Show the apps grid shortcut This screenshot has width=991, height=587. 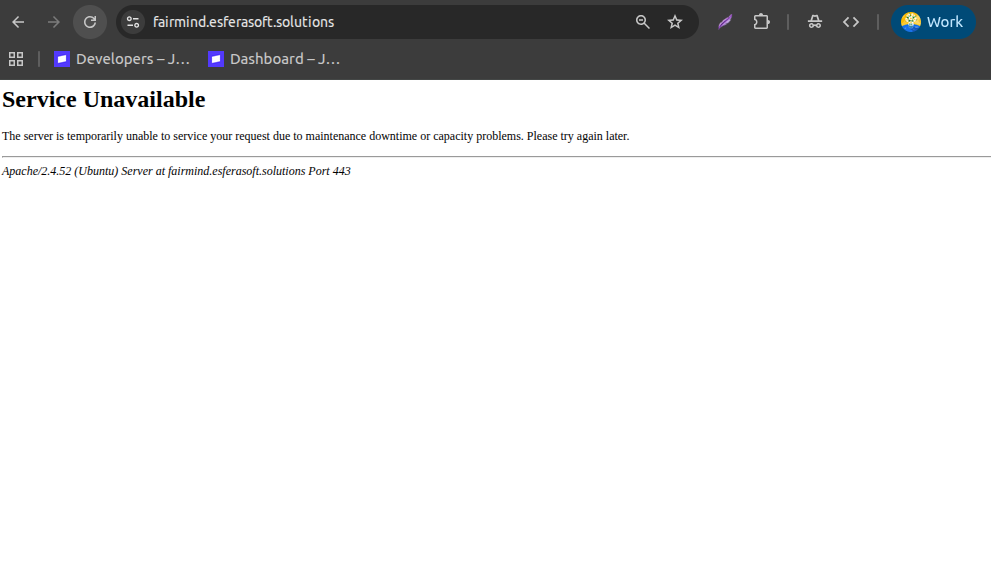tap(16, 59)
